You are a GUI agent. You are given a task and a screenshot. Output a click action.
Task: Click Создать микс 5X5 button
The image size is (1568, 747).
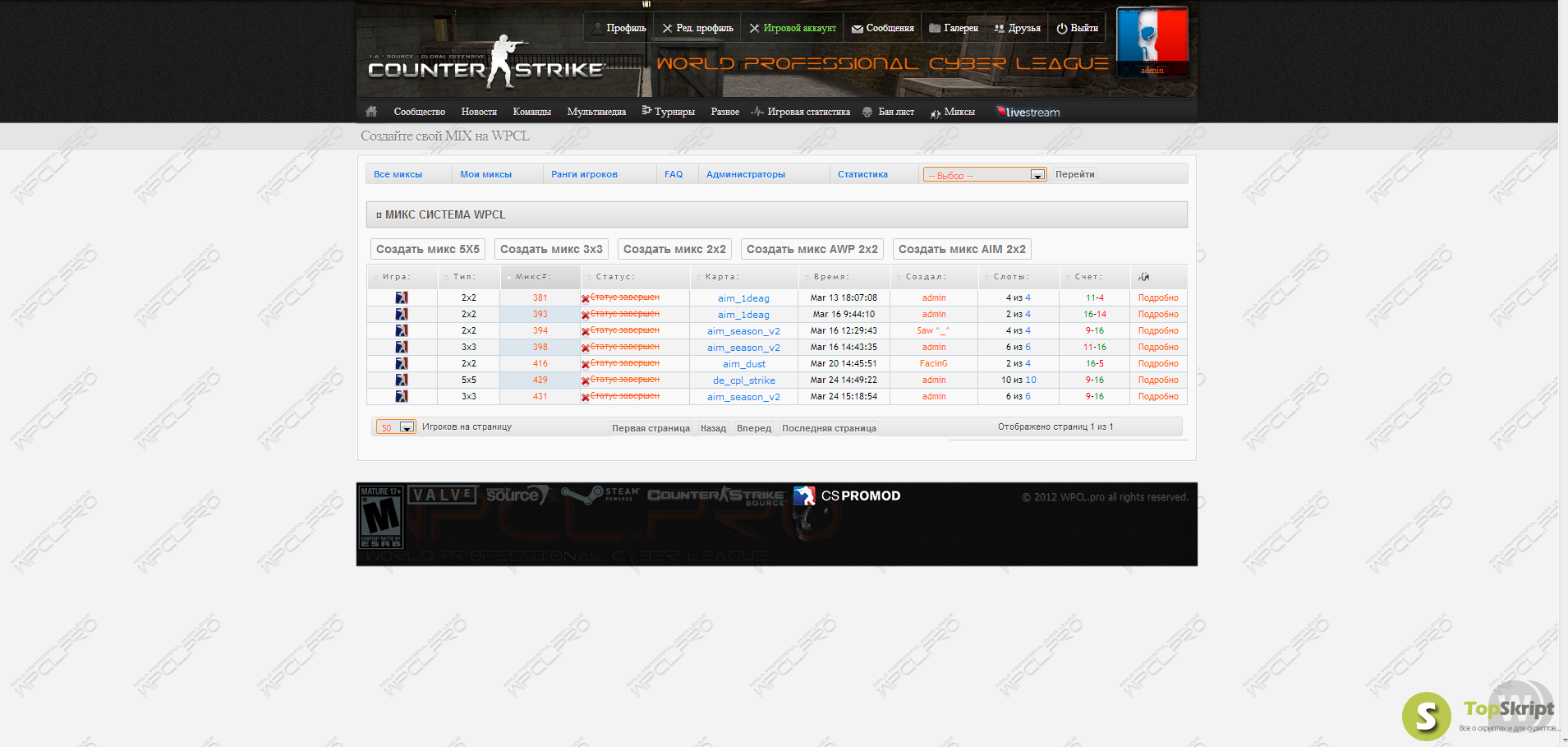point(428,249)
